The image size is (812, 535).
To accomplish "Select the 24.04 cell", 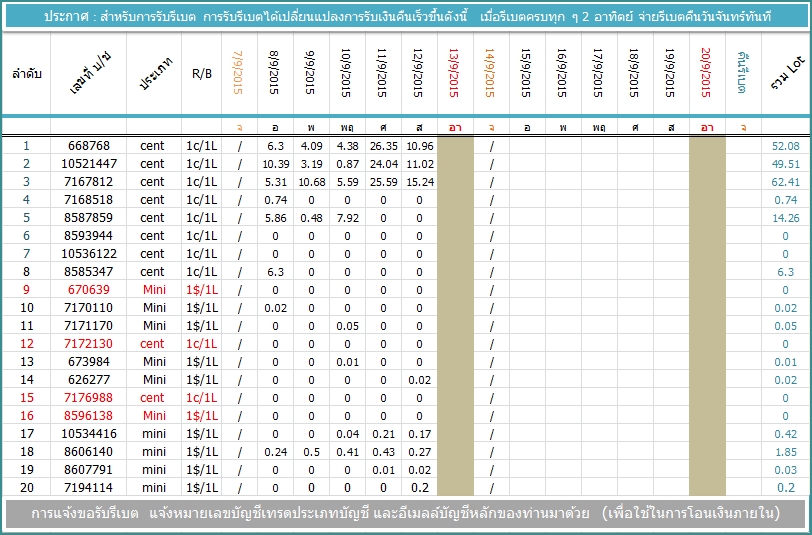I will point(383,164).
